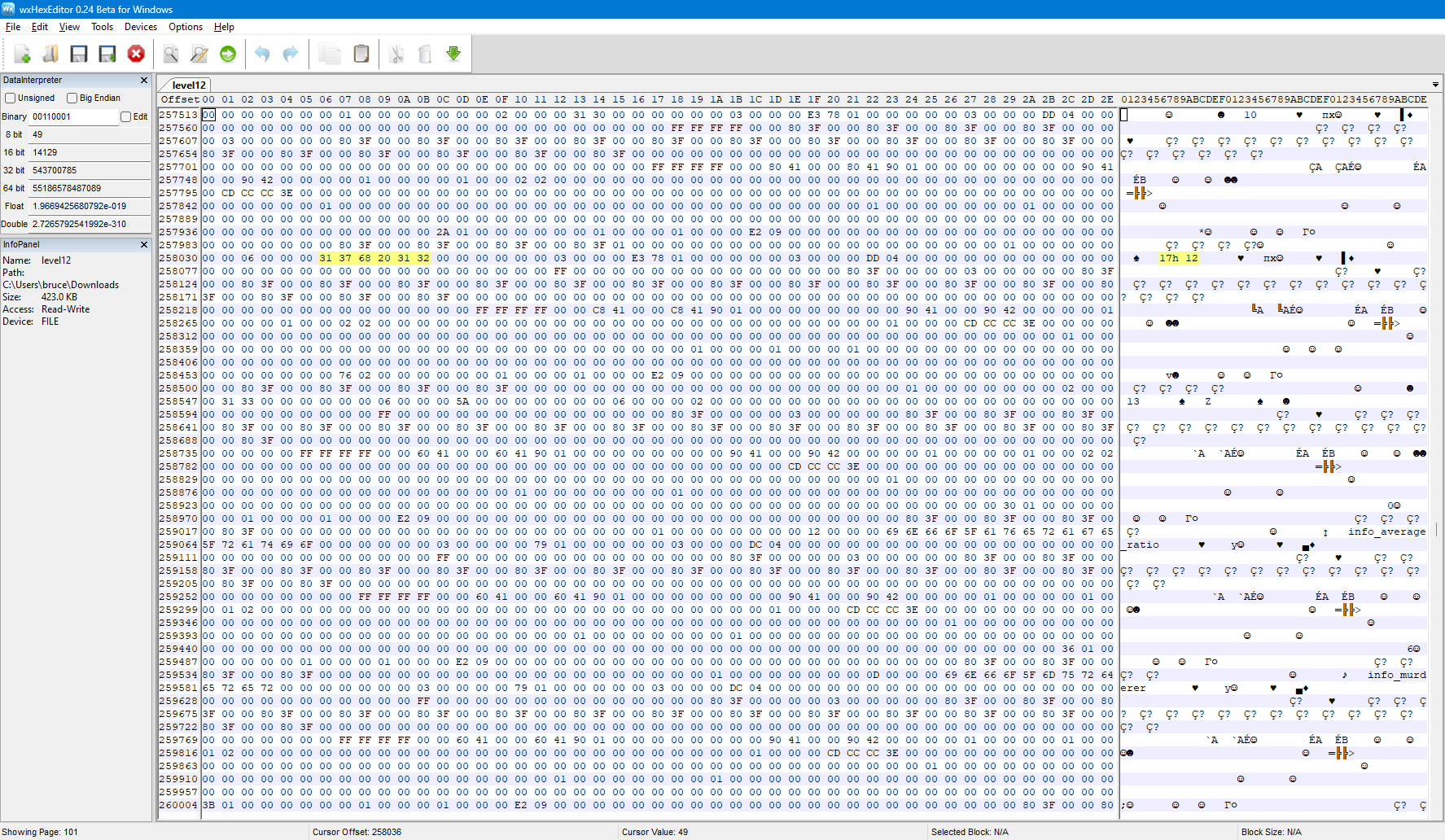Select the level12 file tab
Viewport: 1445px width, 840px height.
point(189,85)
